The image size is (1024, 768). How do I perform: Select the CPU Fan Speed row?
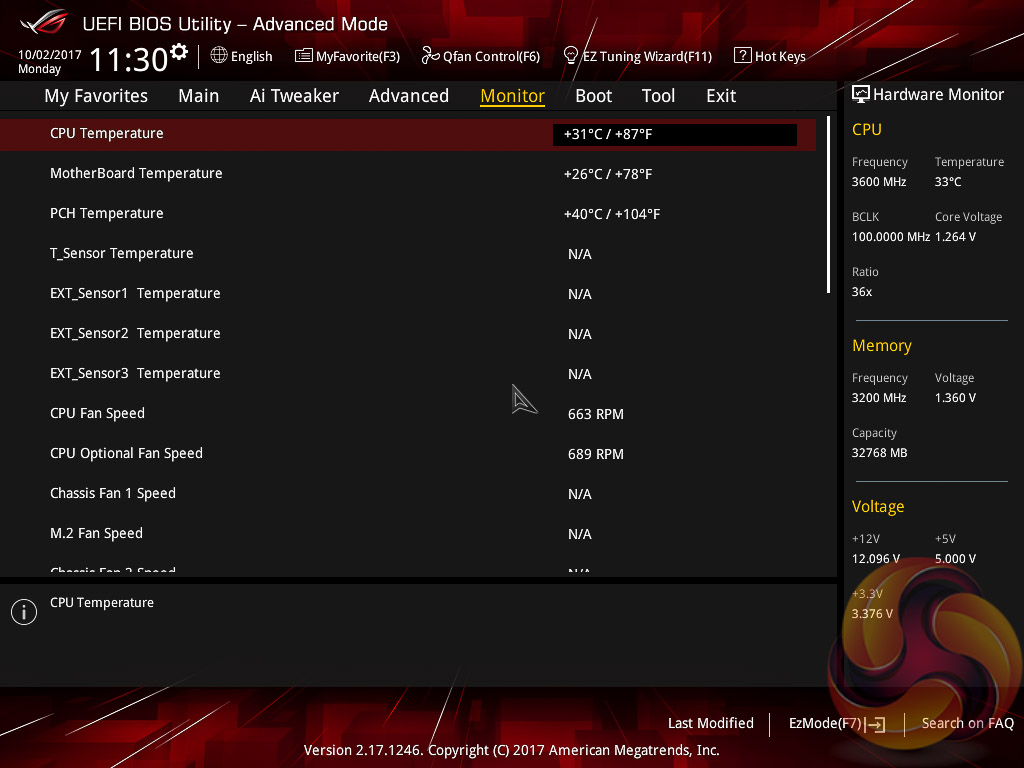(408, 413)
